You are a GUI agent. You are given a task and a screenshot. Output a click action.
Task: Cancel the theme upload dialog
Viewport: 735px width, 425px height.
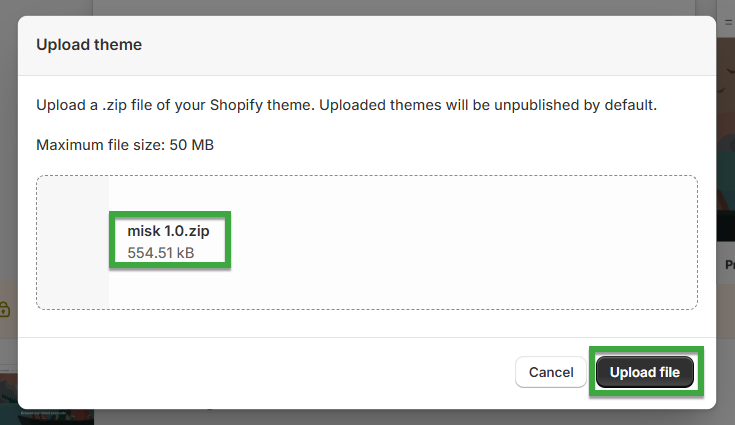click(x=551, y=372)
